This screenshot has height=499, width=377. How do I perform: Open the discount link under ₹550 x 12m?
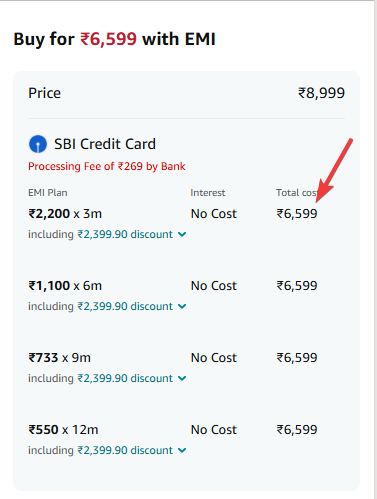(125, 450)
